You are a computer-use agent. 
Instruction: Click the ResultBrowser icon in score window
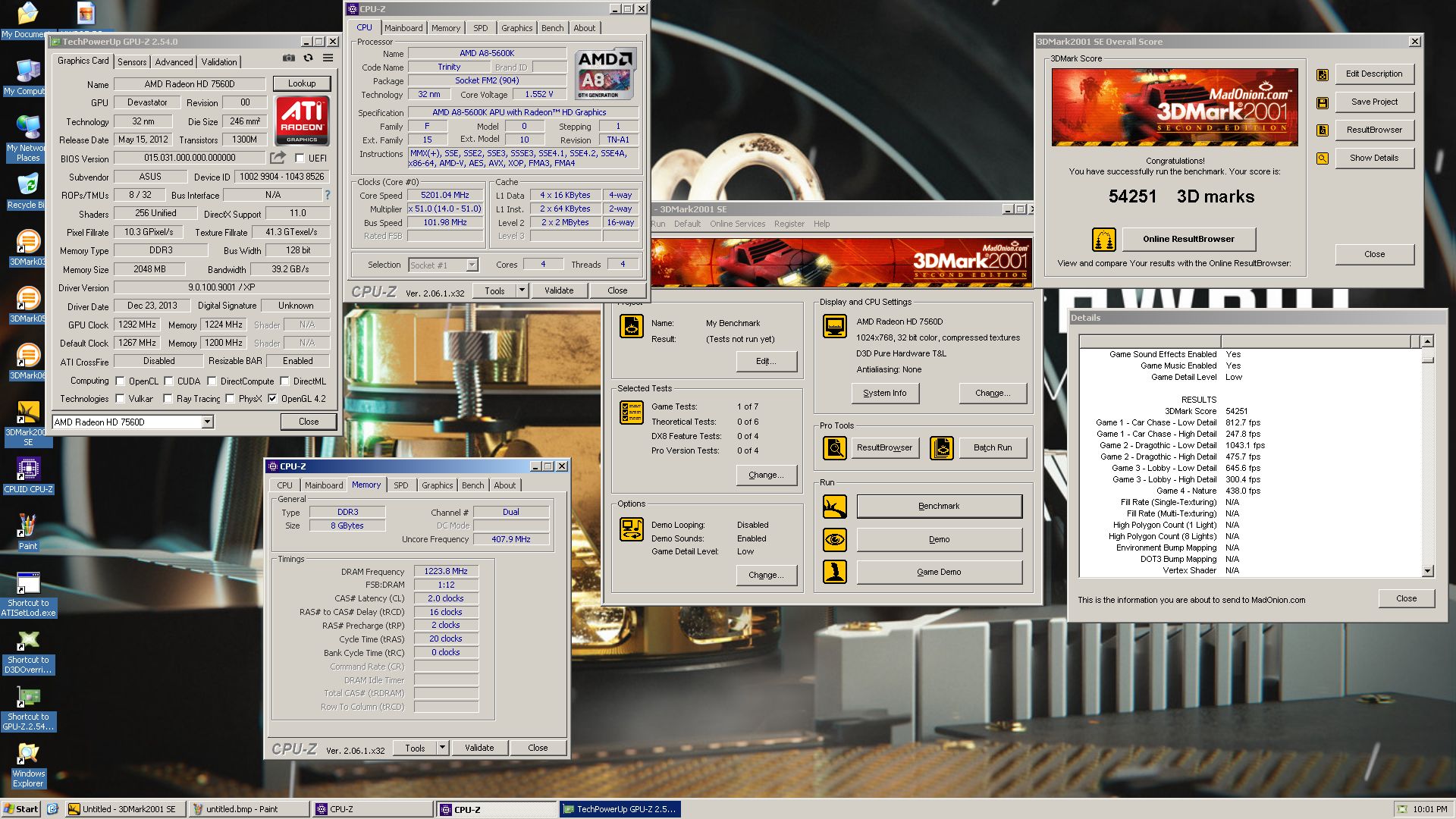(1323, 130)
